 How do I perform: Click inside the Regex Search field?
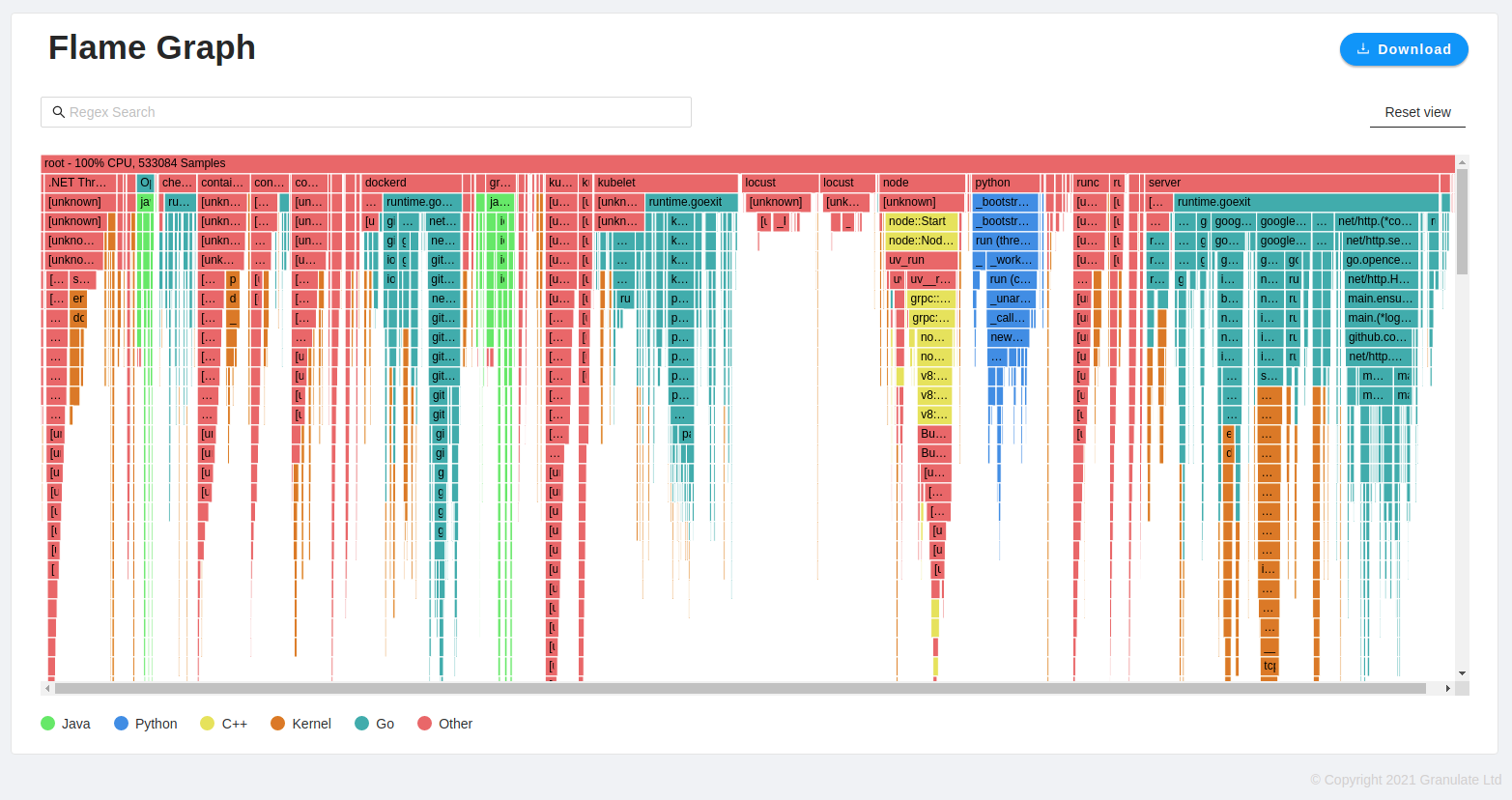pos(290,111)
